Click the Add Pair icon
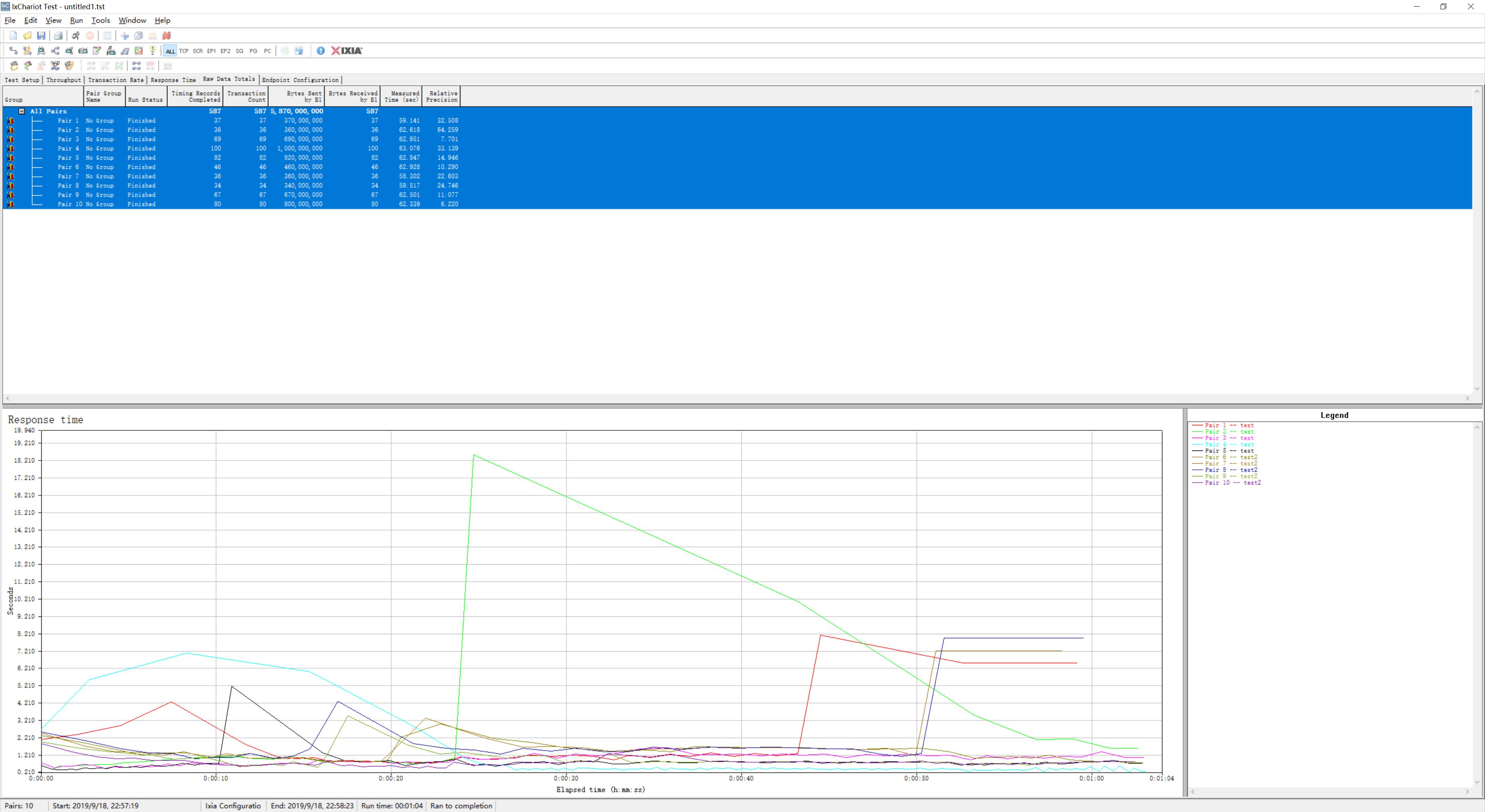The width and height of the screenshot is (1485, 812). [x=13, y=51]
